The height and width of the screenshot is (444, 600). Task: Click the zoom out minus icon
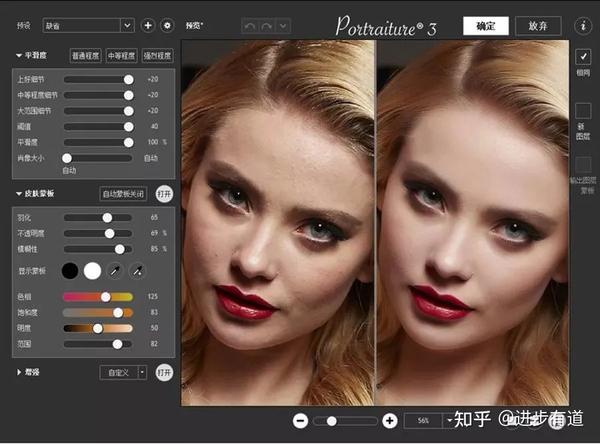[x=300, y=421]
